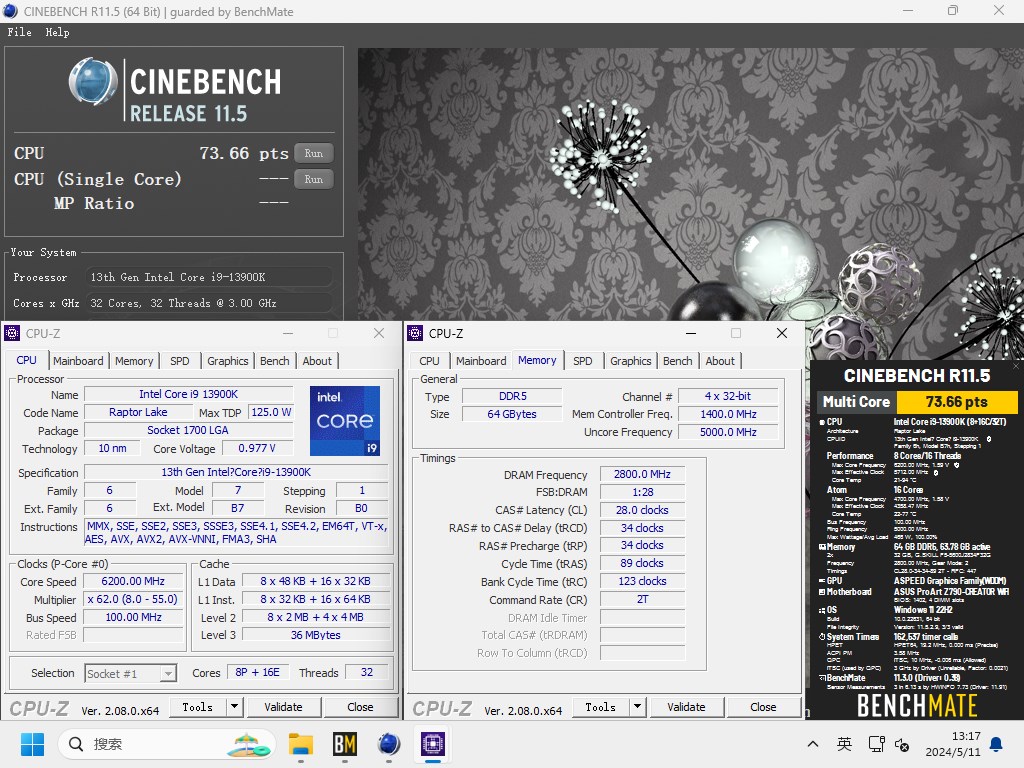1024x768 pixels.
Task: Click the Level 3 cache 36 MBytes value
Action: (x=315, y=635)
